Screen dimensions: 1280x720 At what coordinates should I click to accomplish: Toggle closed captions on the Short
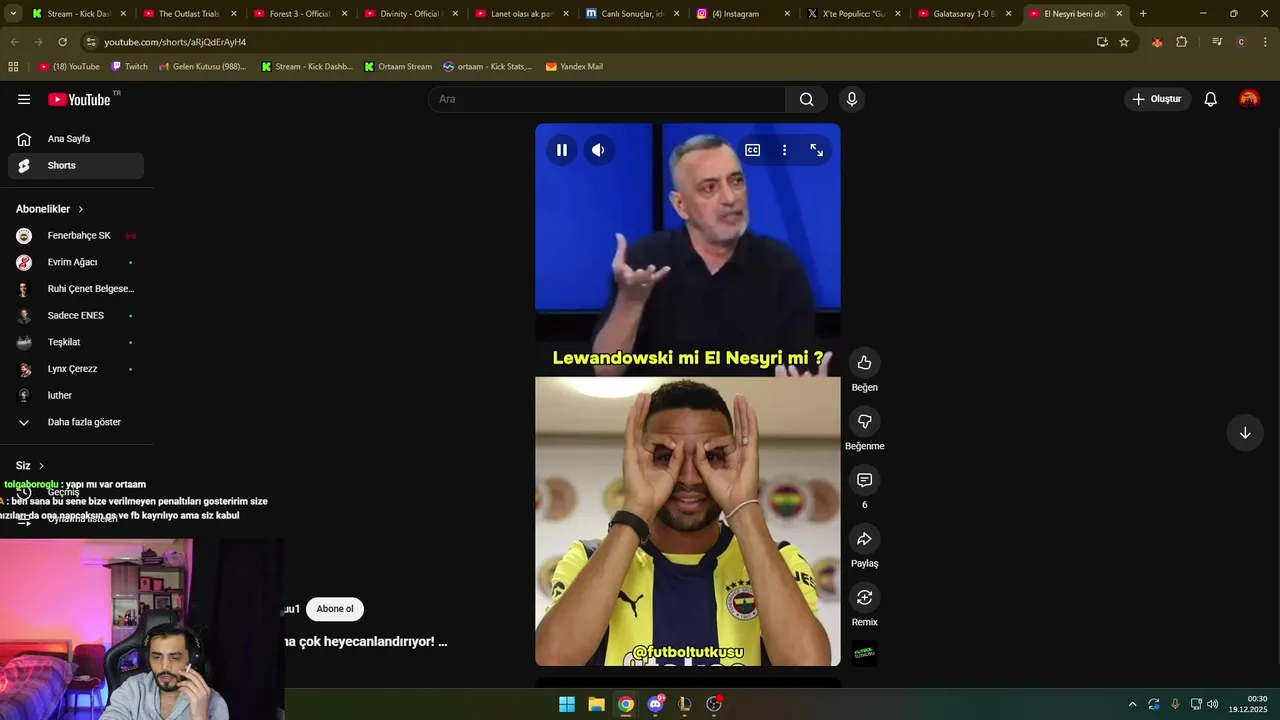(752, 150)
